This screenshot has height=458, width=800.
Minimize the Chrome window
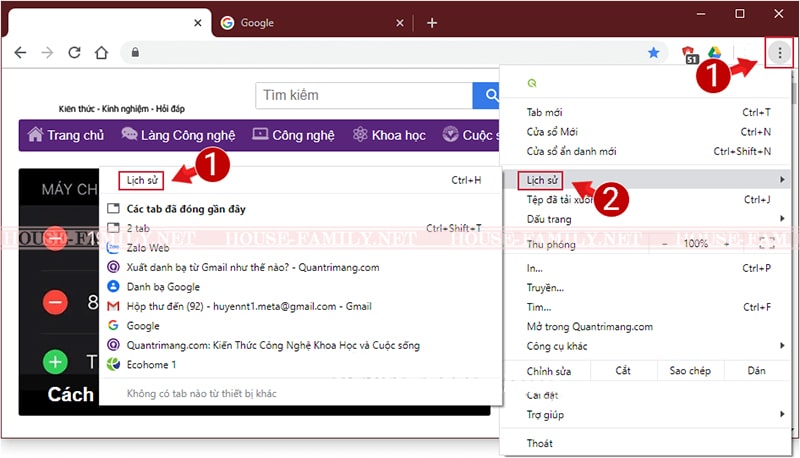(701, 14)
